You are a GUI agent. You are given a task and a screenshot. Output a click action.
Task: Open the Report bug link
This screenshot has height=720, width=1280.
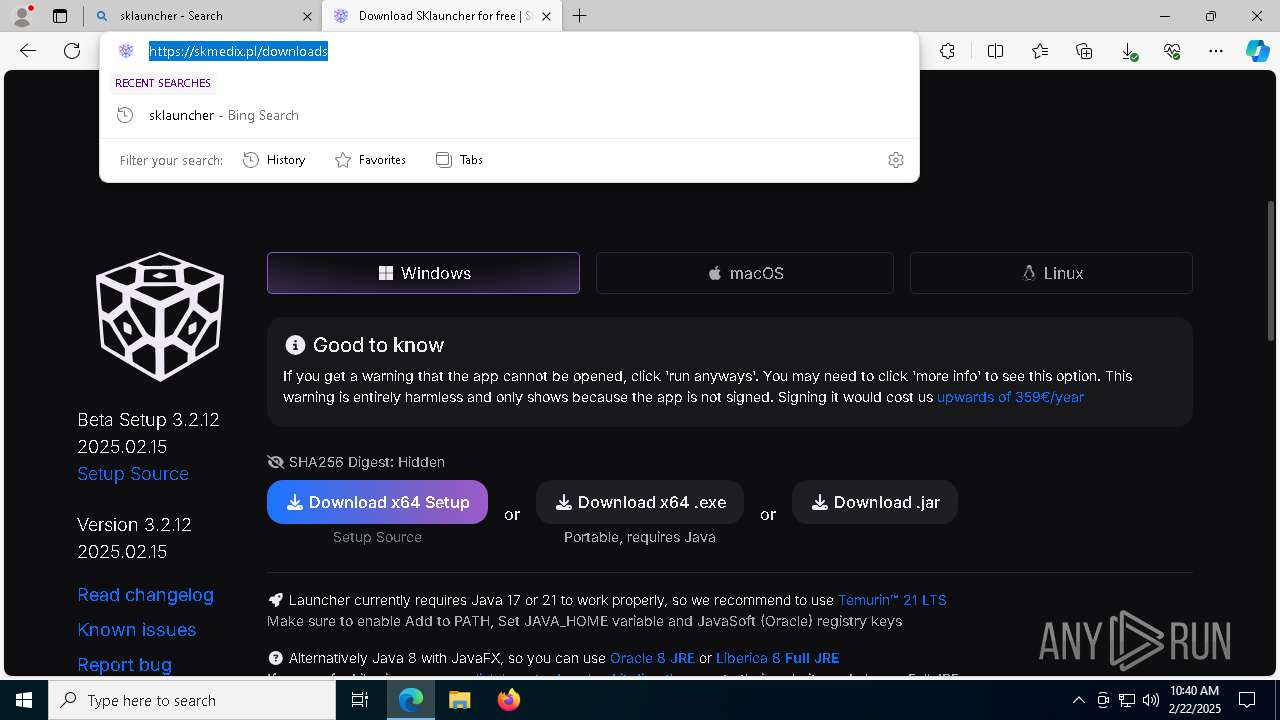tap(125, 665)
